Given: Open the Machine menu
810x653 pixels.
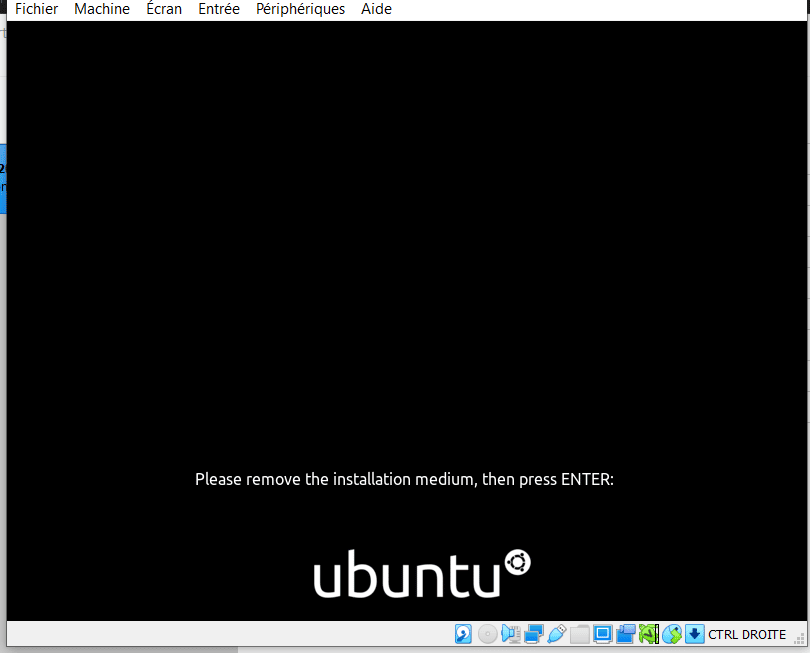Looking at the screenshot, I should [x=102, y=9].
